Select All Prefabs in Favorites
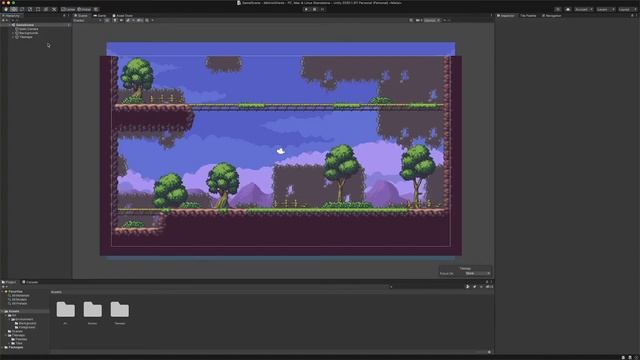Viewport: 640px width, 360px height. [x=19, y=304]
